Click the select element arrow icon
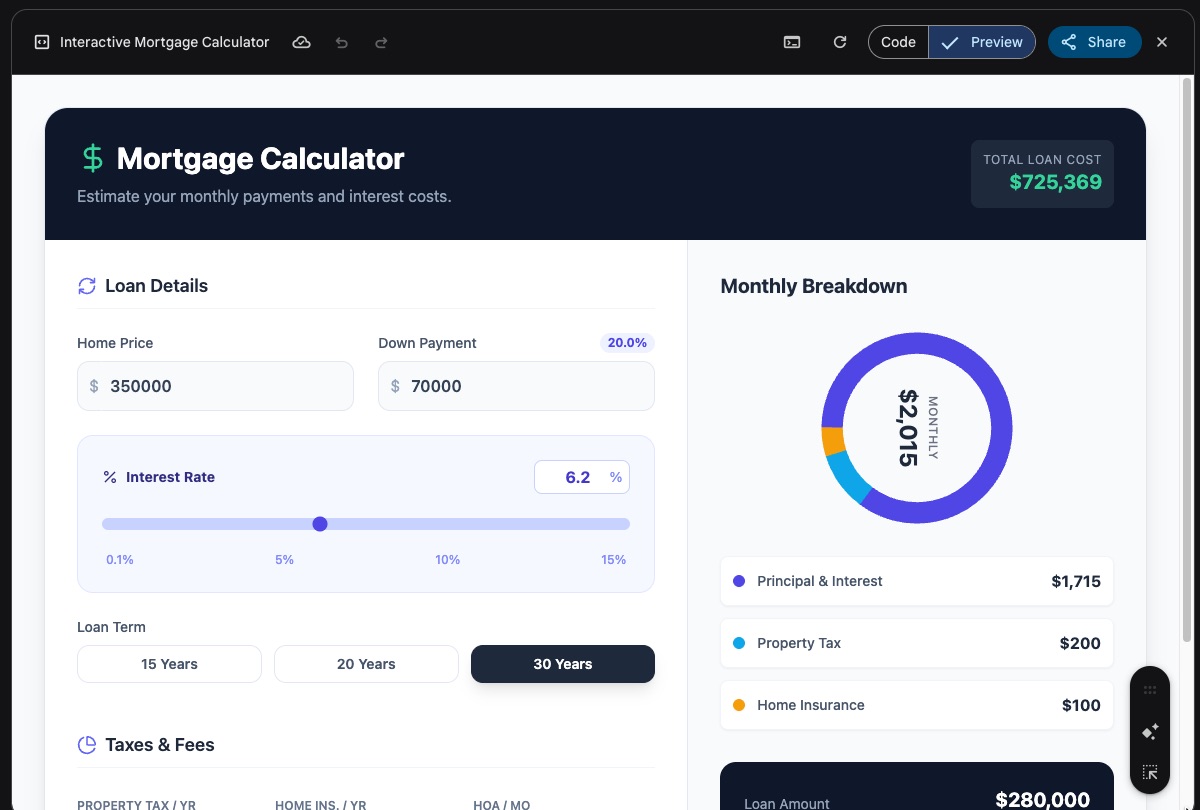This screenshot has height=810, width=1200. pyautogui.click(x=1150, y=773)
